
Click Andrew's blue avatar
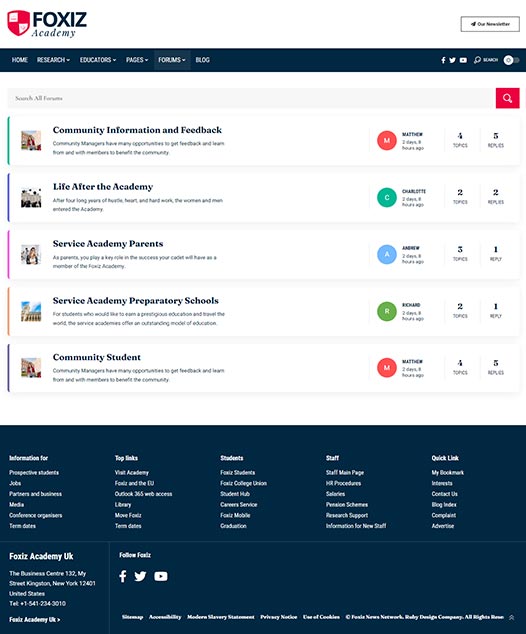pyautogui.click(x=387, y=254)
